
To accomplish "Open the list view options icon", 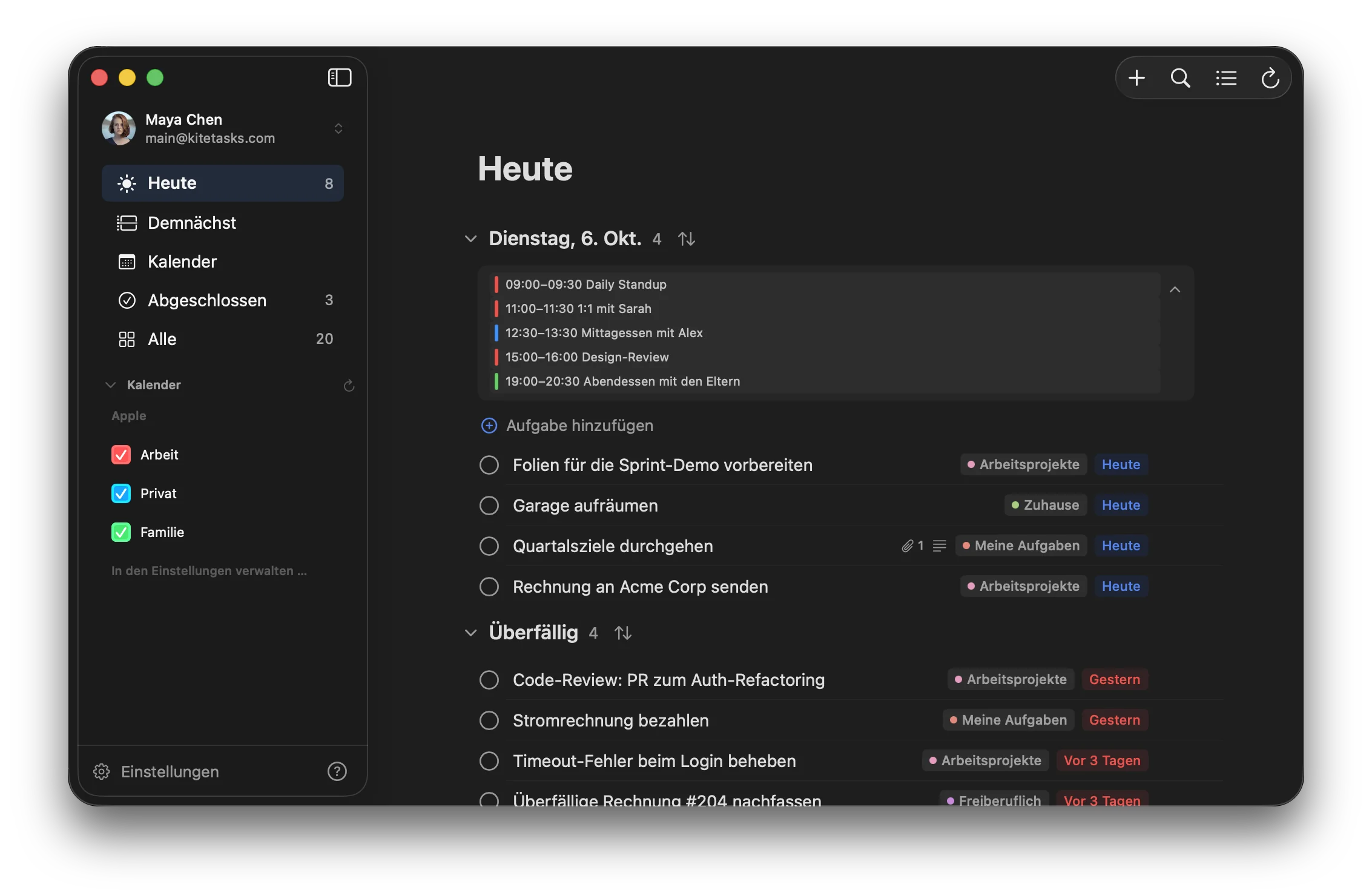I will coord(1226,77).
